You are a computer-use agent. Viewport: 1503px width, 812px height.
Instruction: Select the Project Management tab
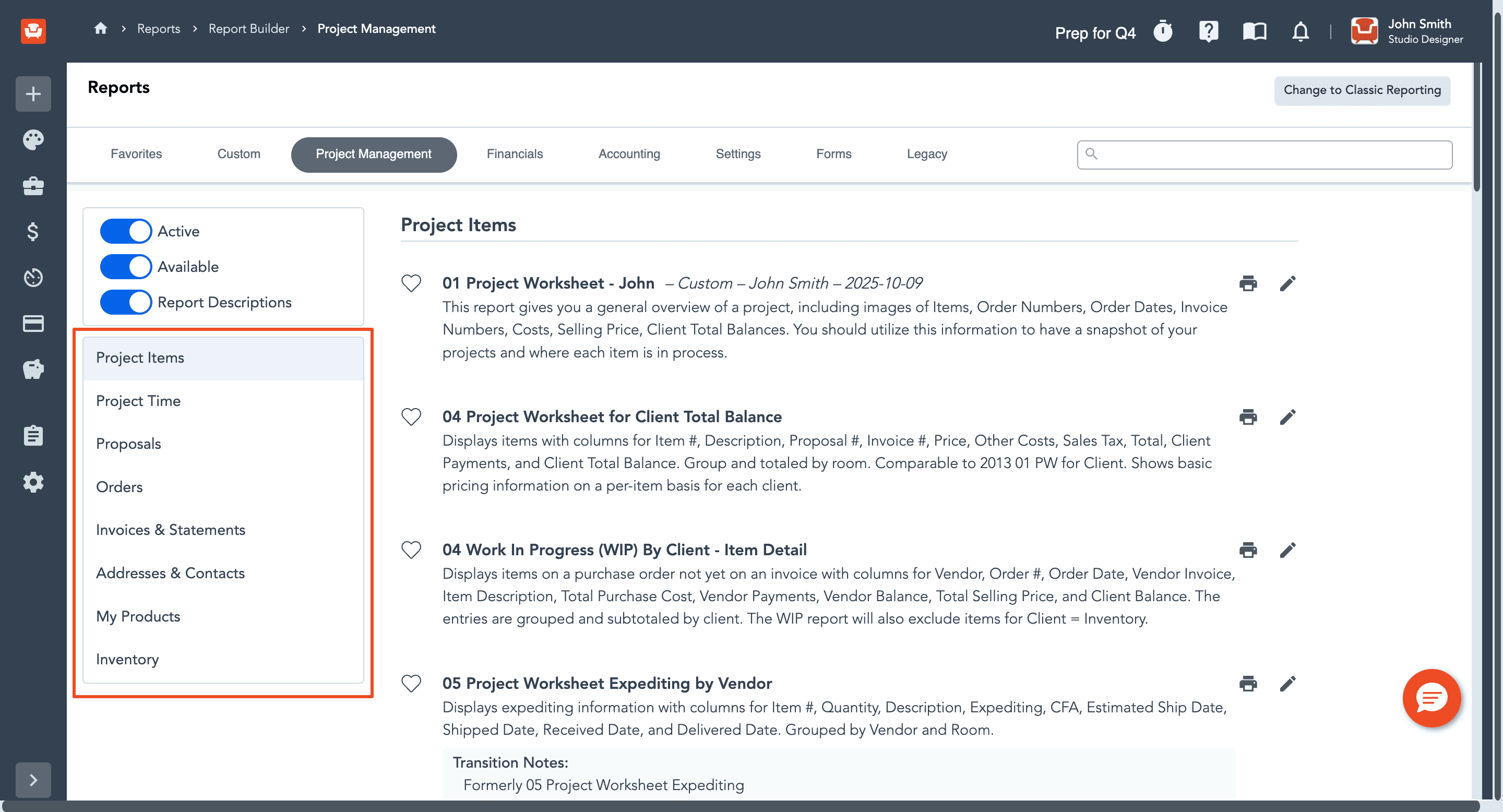(x=374, y=154)
